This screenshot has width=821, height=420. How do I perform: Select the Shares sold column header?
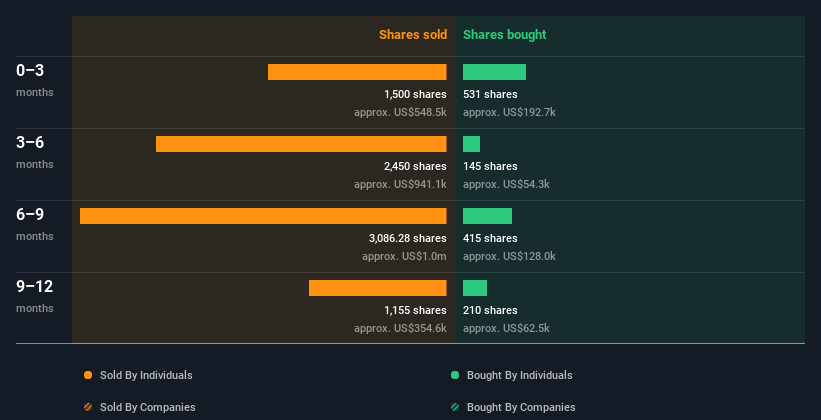click(x=413, y=35)
